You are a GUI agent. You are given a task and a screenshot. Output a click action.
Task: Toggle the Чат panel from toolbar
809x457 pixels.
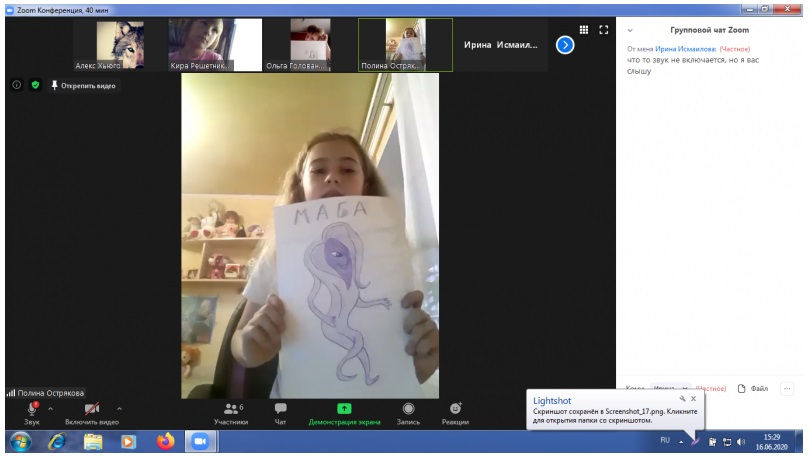click(x=280, y=414)
